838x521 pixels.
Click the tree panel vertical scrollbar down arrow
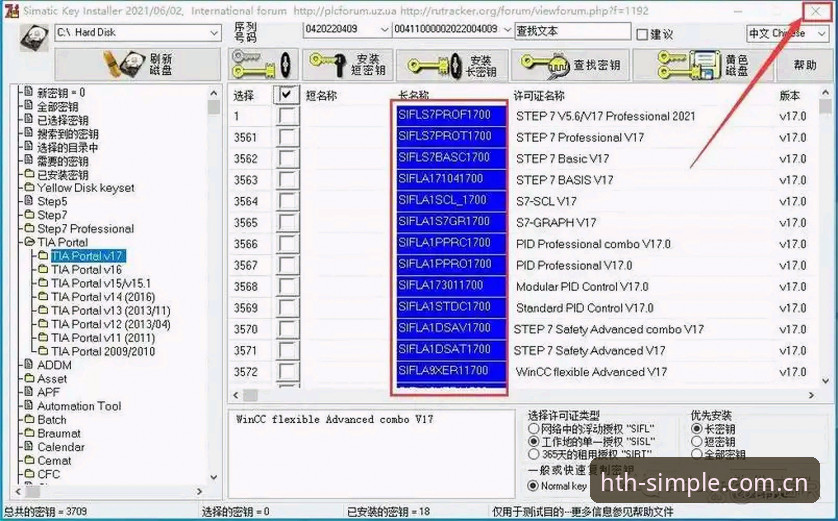[x=214, y=477]
